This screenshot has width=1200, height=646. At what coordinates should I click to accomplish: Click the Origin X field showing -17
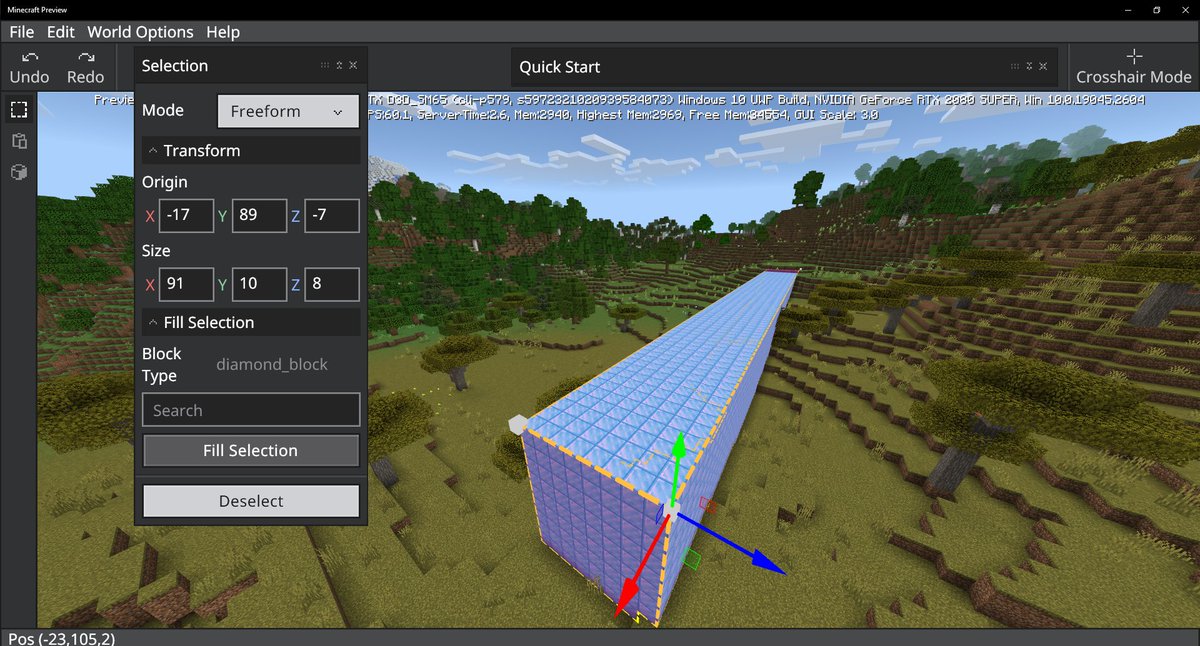pos(187,215)
